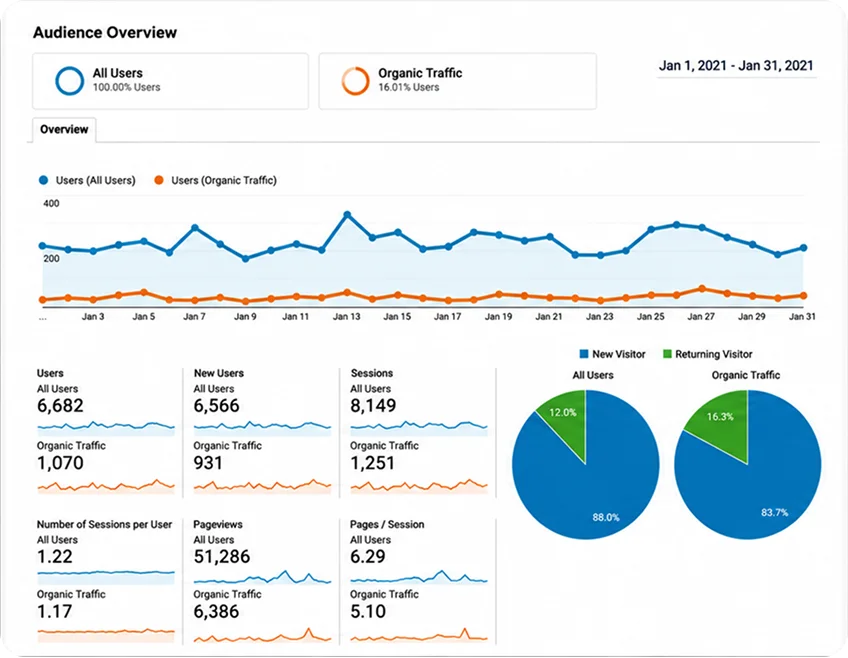Switch to the Overview tab
The image size is (848, 658).
click(64, 129)
